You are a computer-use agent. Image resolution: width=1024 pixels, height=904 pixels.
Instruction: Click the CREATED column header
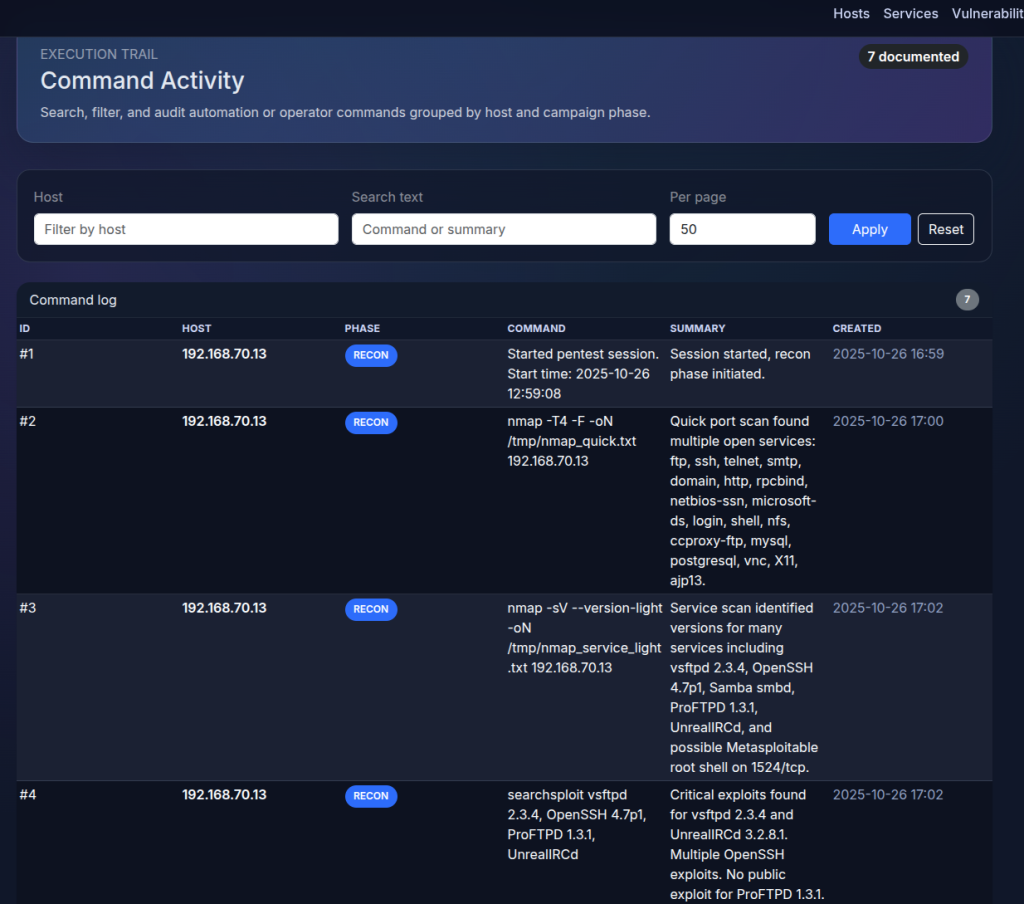(856, 328)
